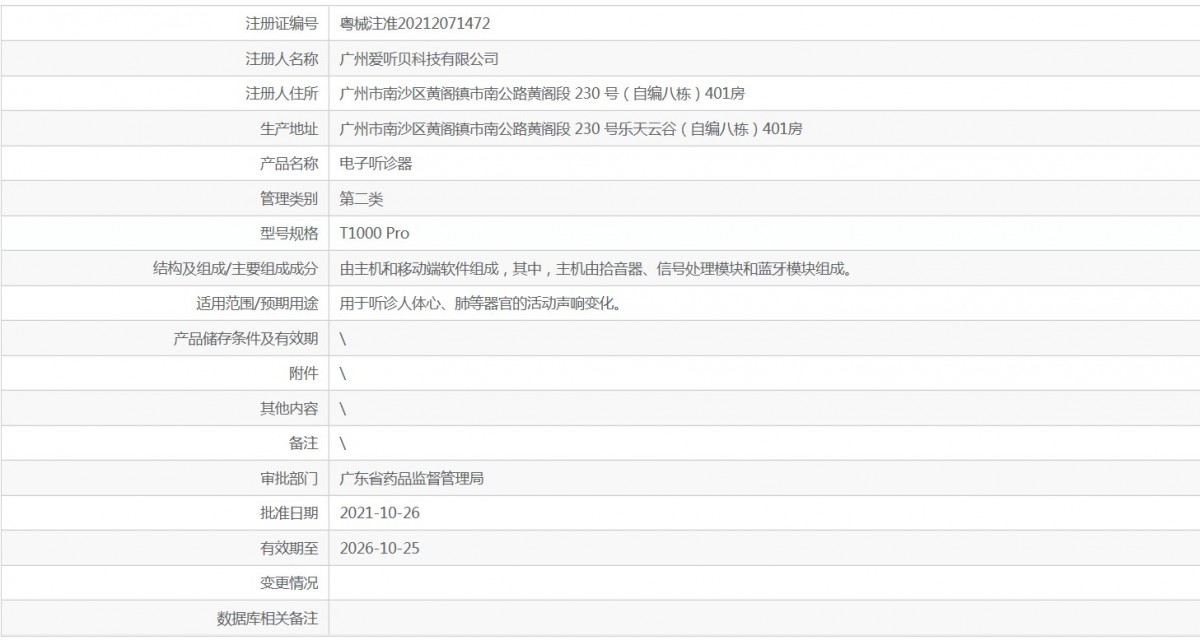The width and height of the screenshot is (1200, 640).
Task: Select product name 电子听诊器
Action: click(376, 163)
